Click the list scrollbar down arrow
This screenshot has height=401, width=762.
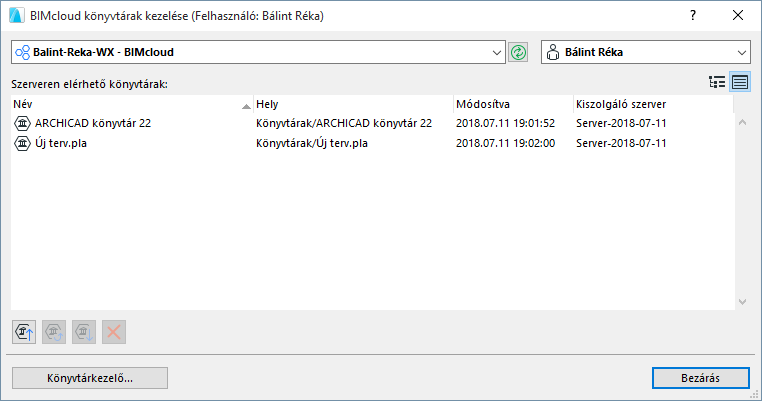742,302
